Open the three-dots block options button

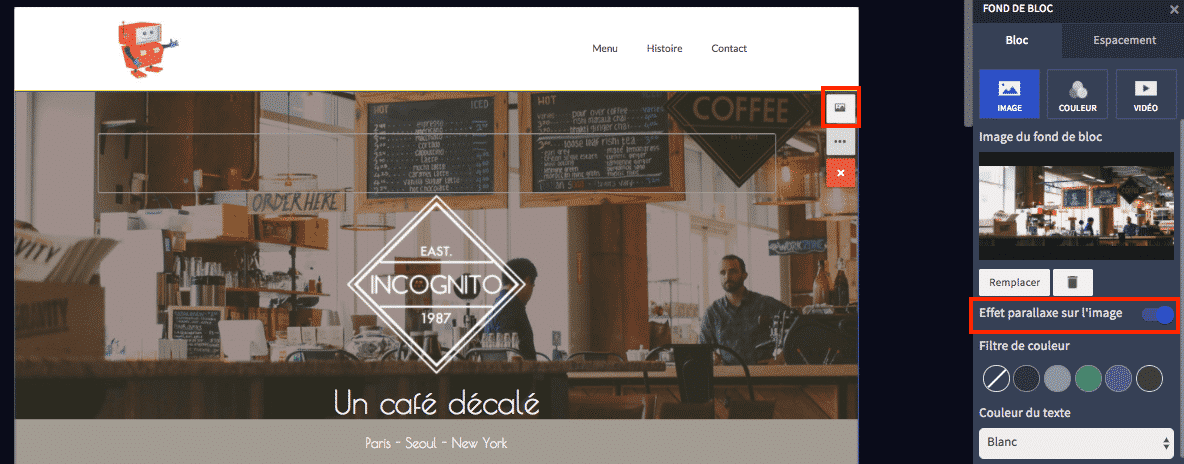(840, 141)
